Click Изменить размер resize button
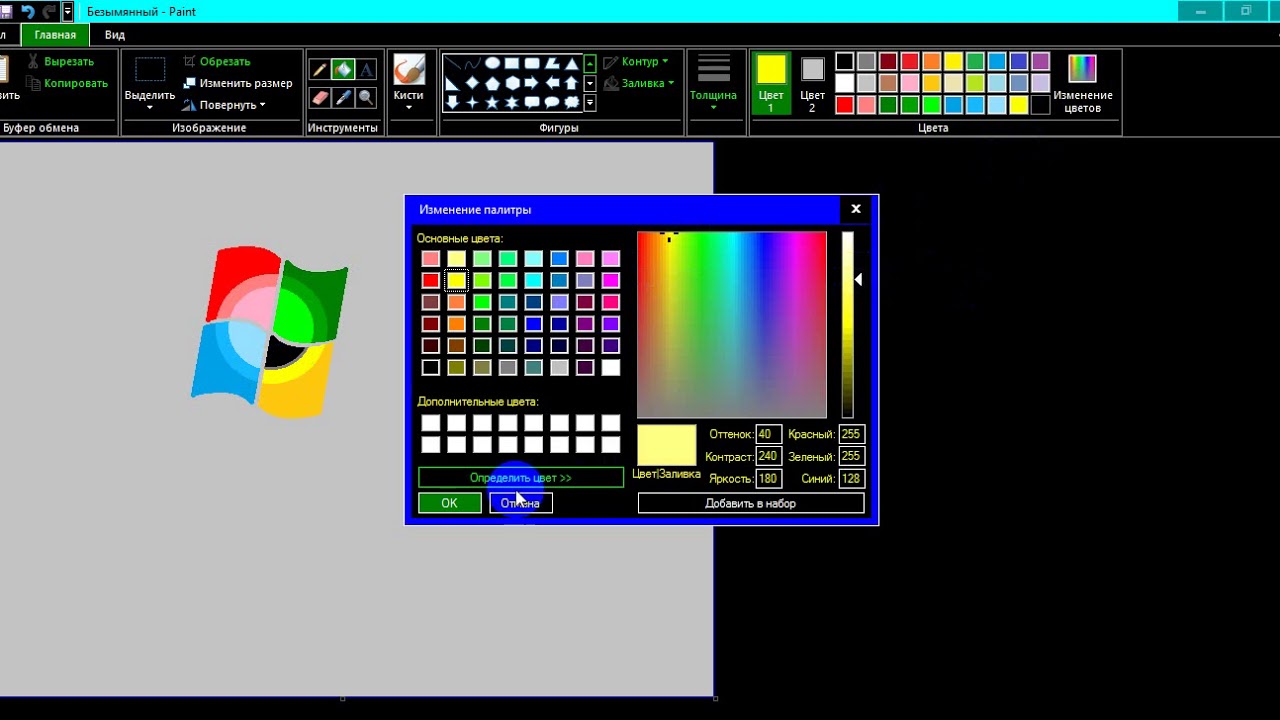This screenshot has height=720, width=1280. 238,83
